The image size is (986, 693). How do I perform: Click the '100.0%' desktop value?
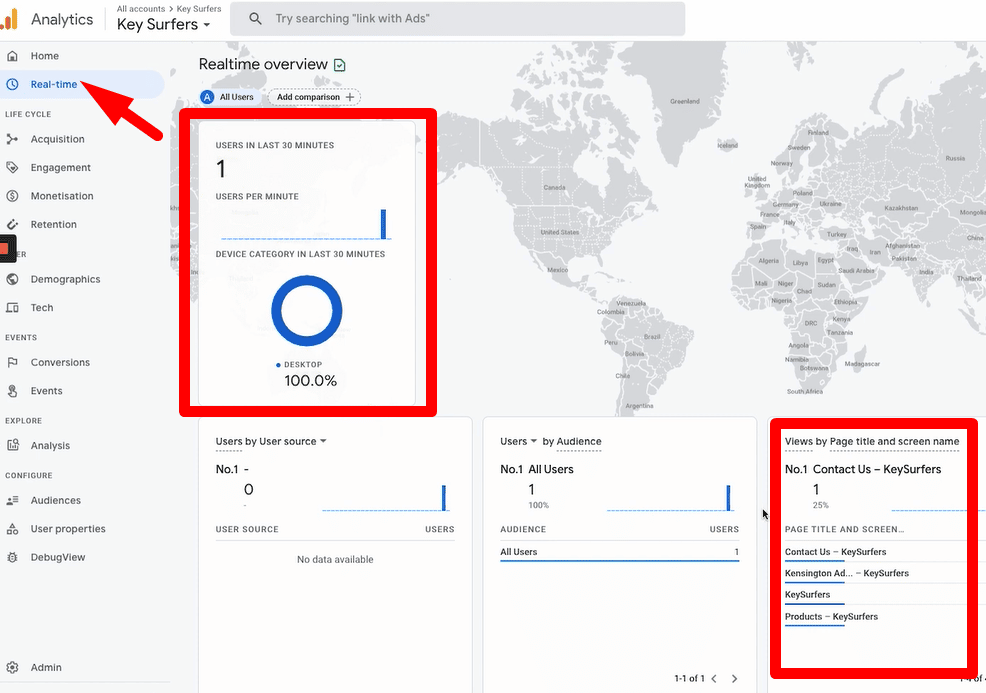(x=311, y=380)
